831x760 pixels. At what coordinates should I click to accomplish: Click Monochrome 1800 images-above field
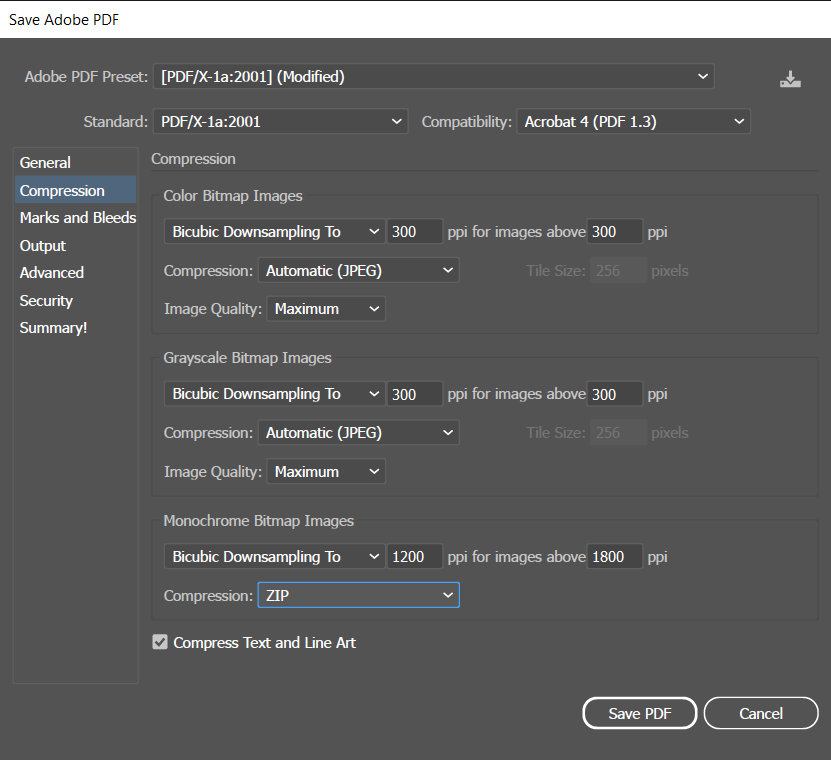615,556
